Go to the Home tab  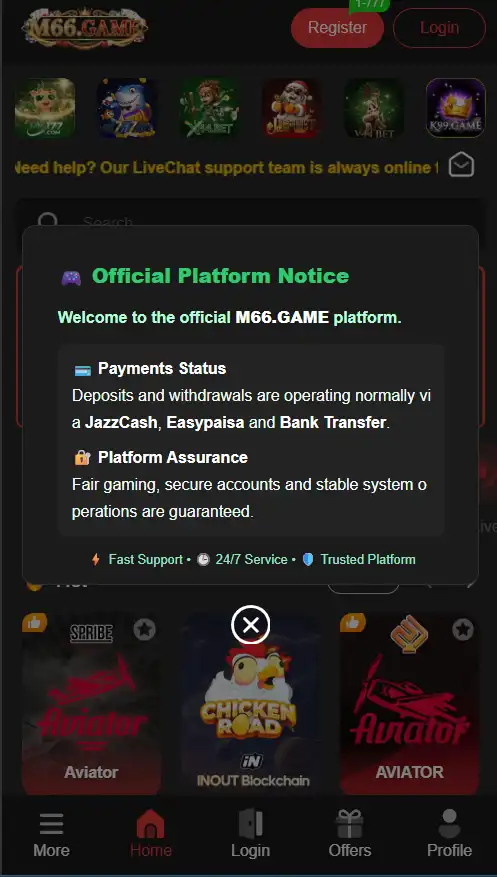point(150,835)
